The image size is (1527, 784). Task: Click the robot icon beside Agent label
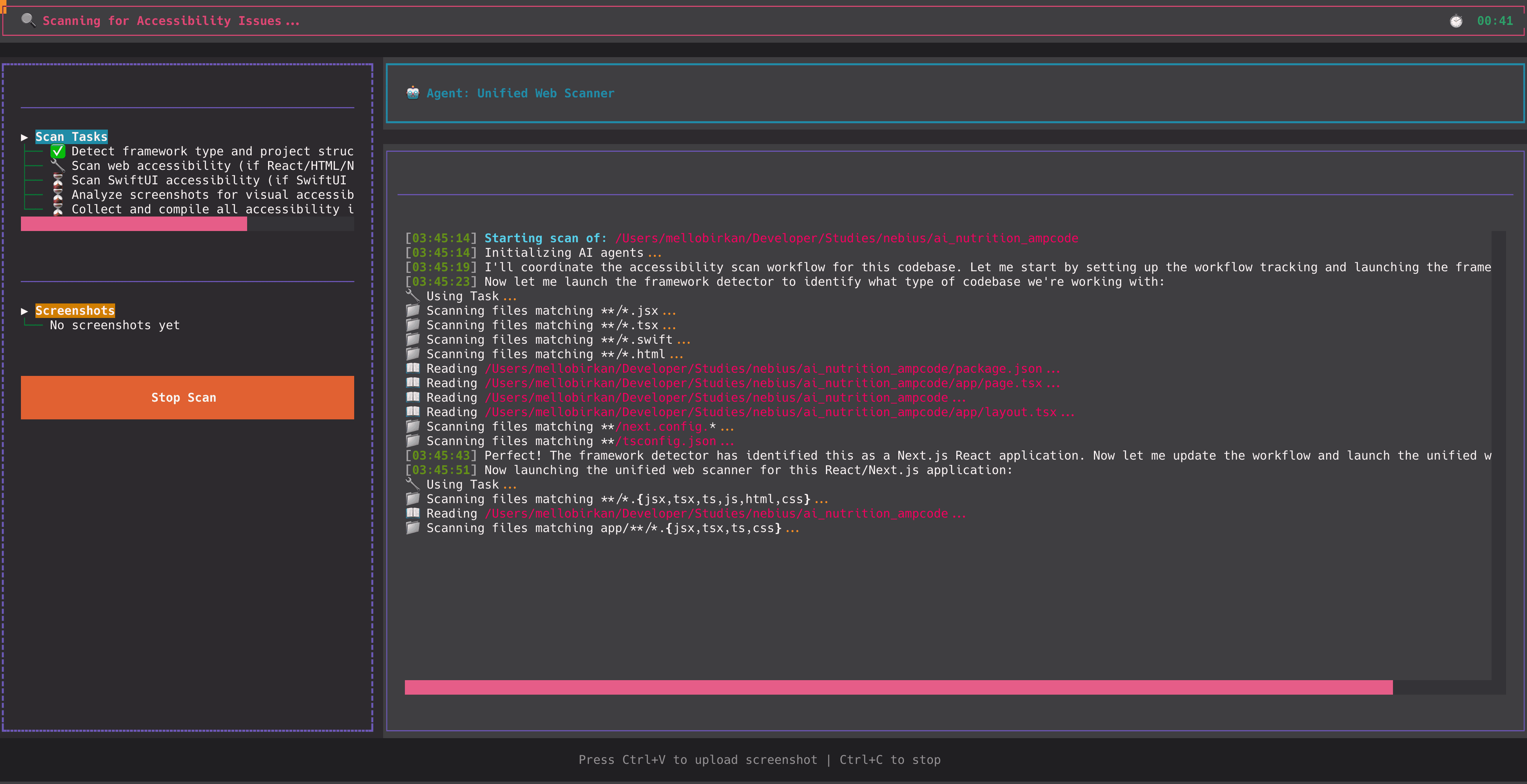coord(413,93)
